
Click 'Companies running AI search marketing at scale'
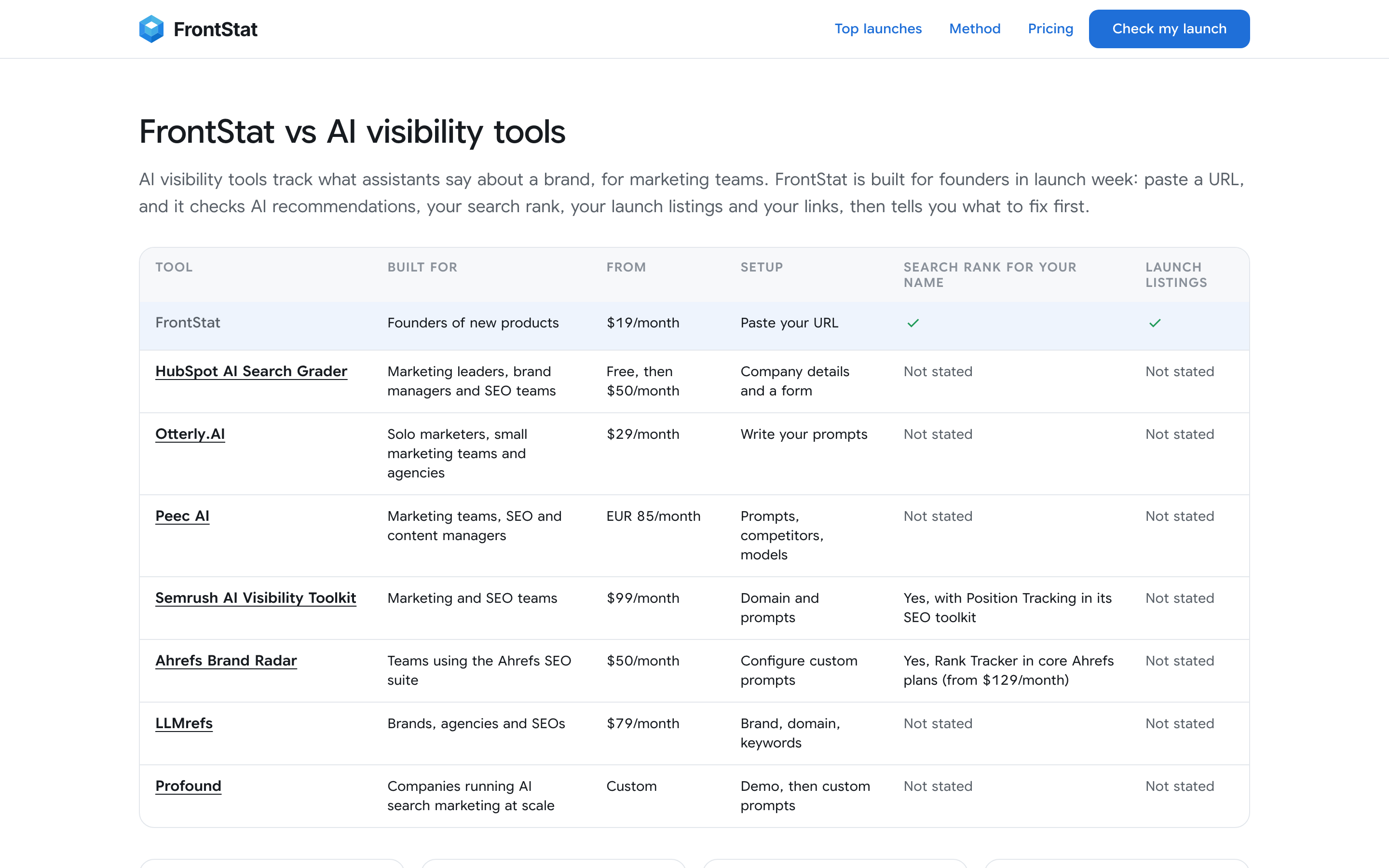pyautogui.click(x=471, y=796)
